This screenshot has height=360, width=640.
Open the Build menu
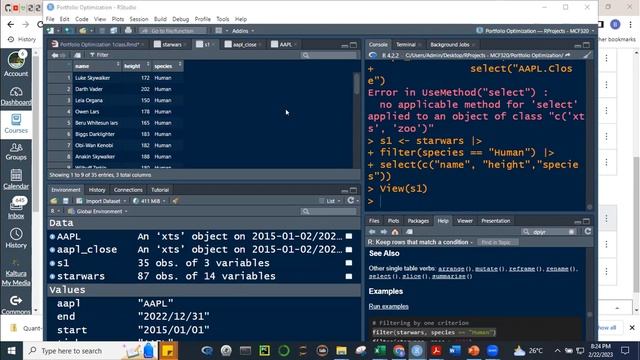point(160,19)
